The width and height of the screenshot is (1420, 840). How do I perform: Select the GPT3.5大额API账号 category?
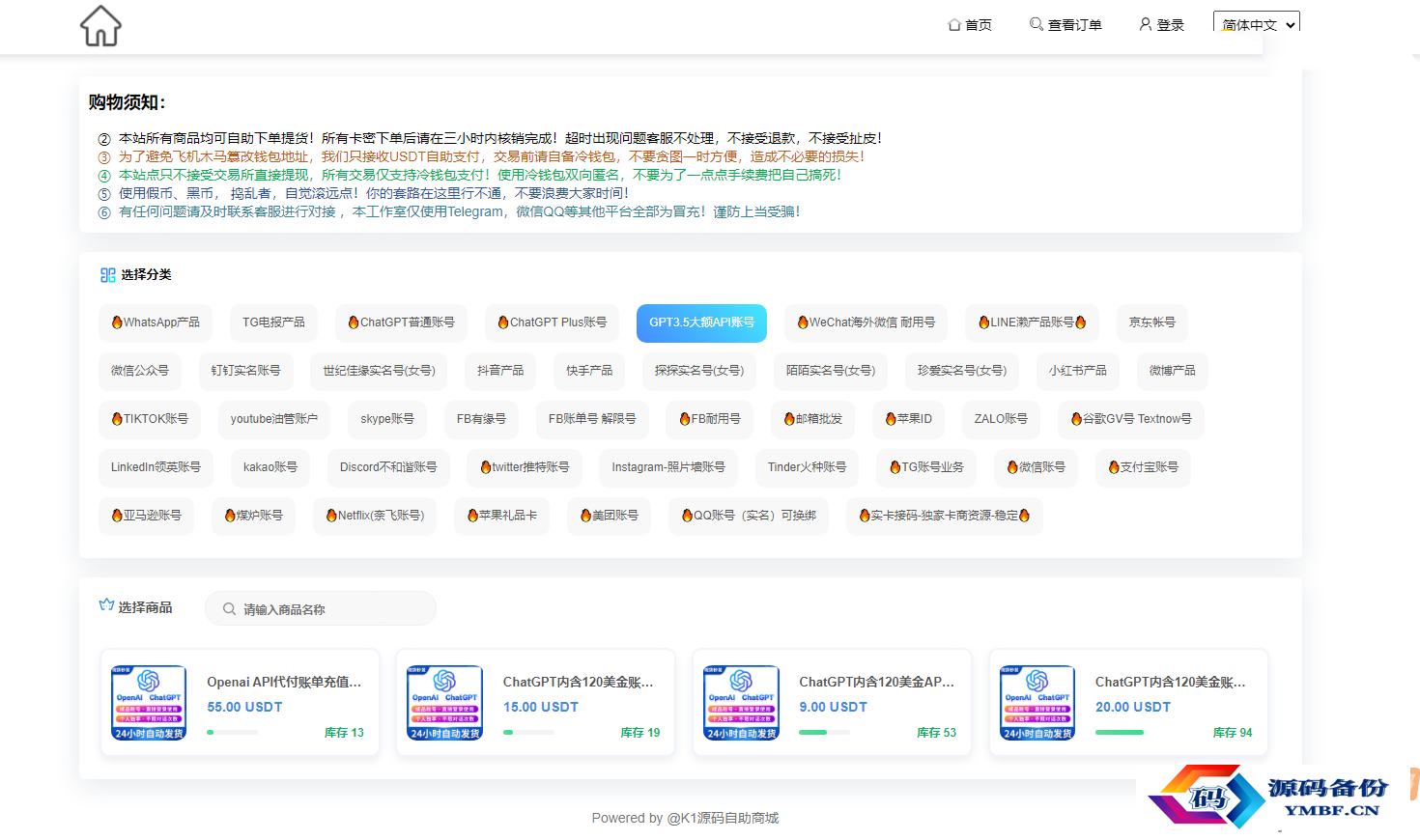(x=701, y=322)
